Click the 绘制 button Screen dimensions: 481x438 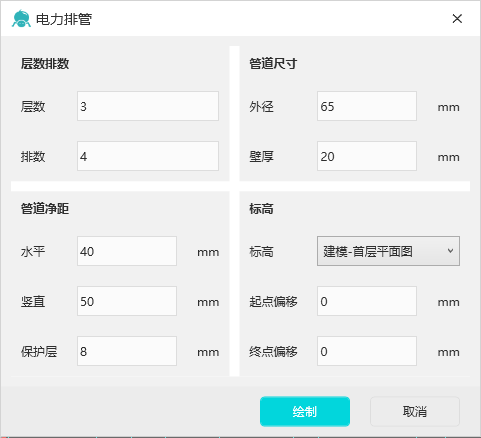coord(305,412)
